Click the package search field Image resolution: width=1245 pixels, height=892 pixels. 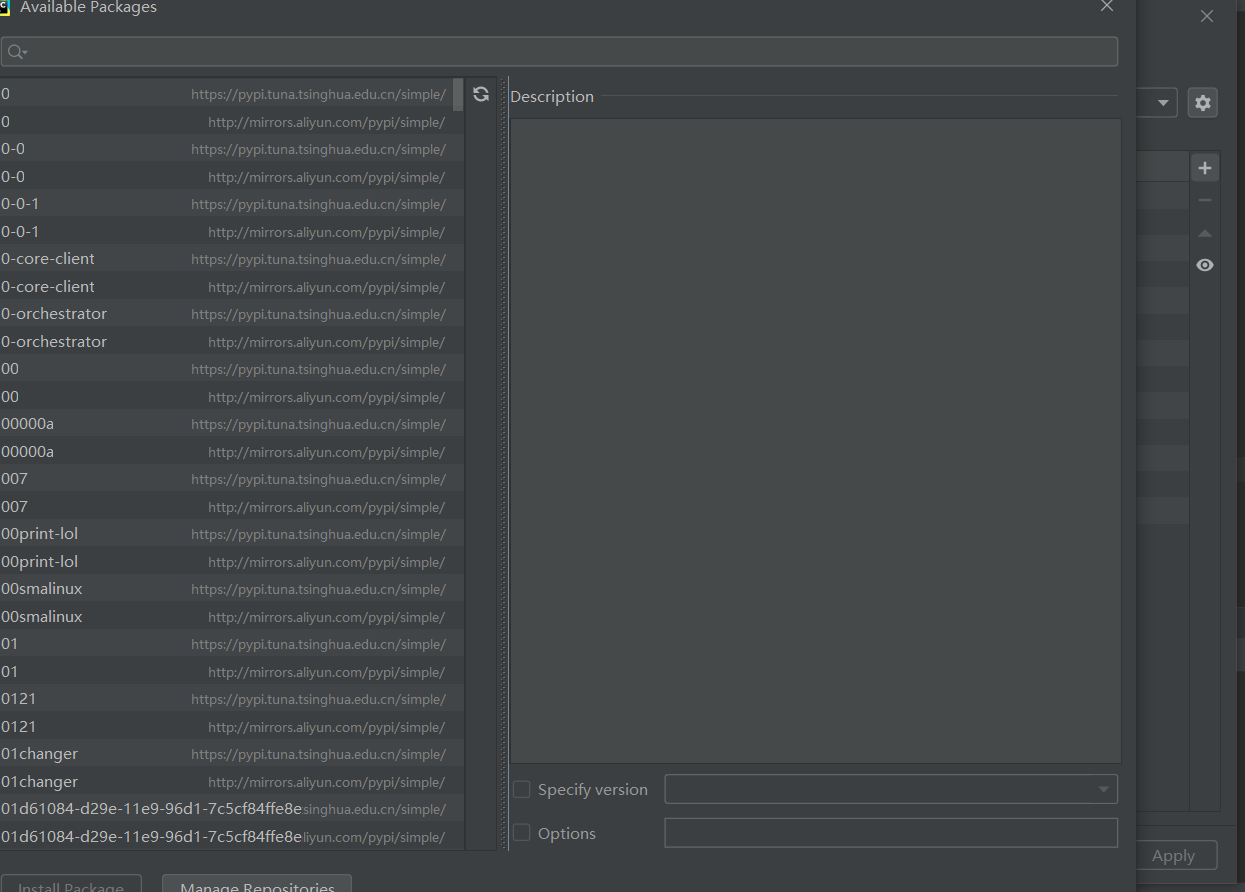[559, 51]
